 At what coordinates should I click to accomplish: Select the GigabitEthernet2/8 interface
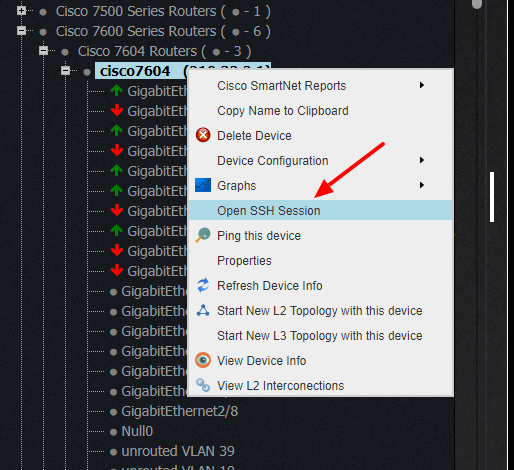coord(180,411)
